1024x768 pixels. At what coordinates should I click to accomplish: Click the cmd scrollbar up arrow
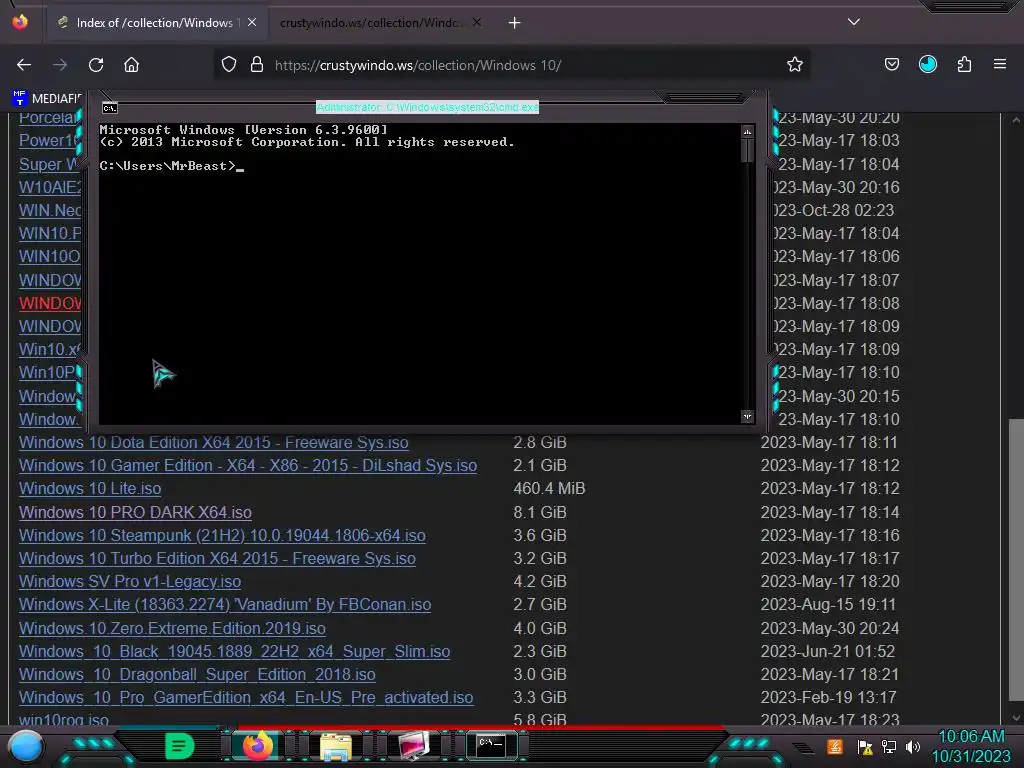coord(747,133)
